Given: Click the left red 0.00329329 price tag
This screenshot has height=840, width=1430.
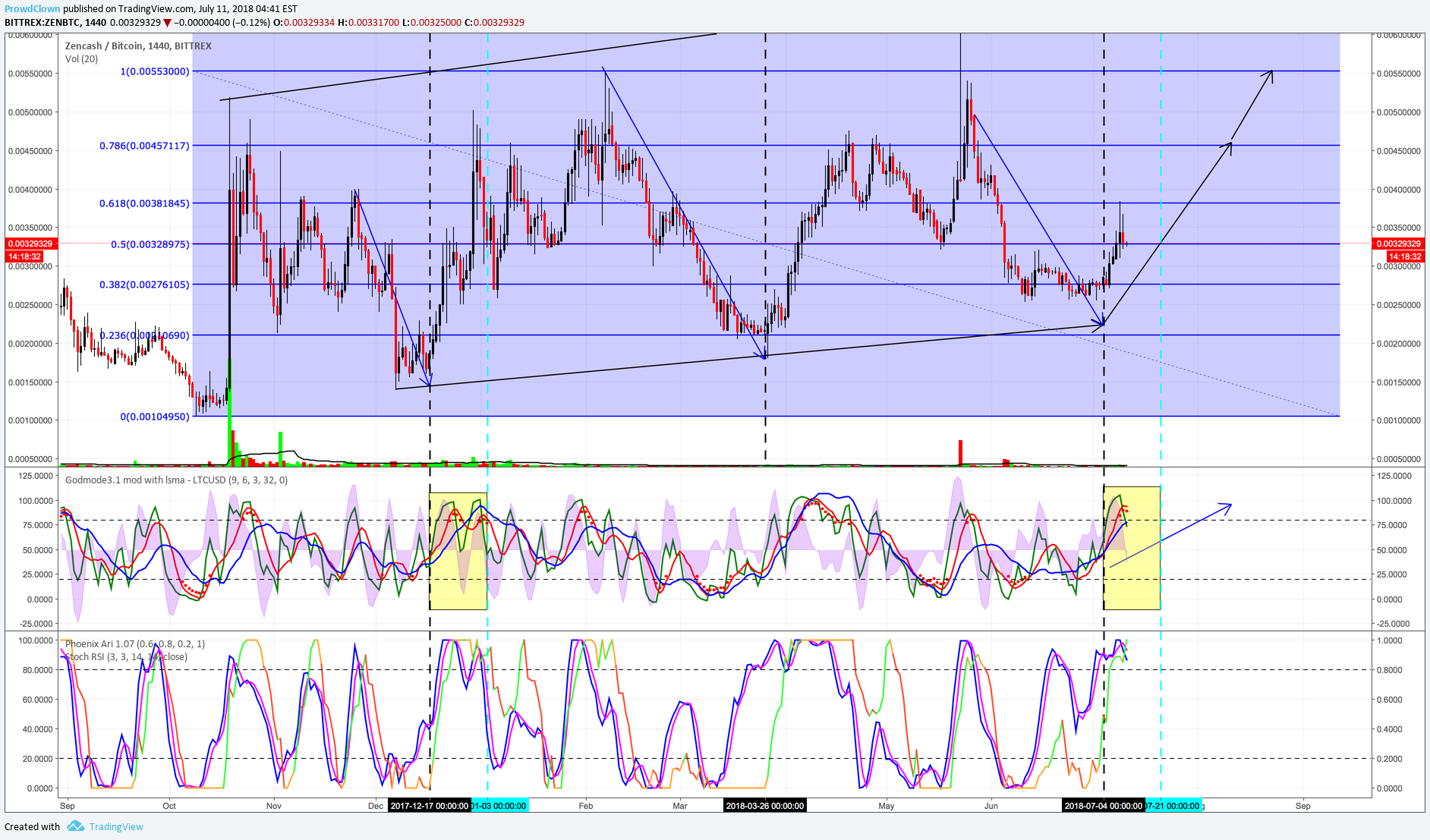Looking at the screenshot, I should click(x=30, y=244).
